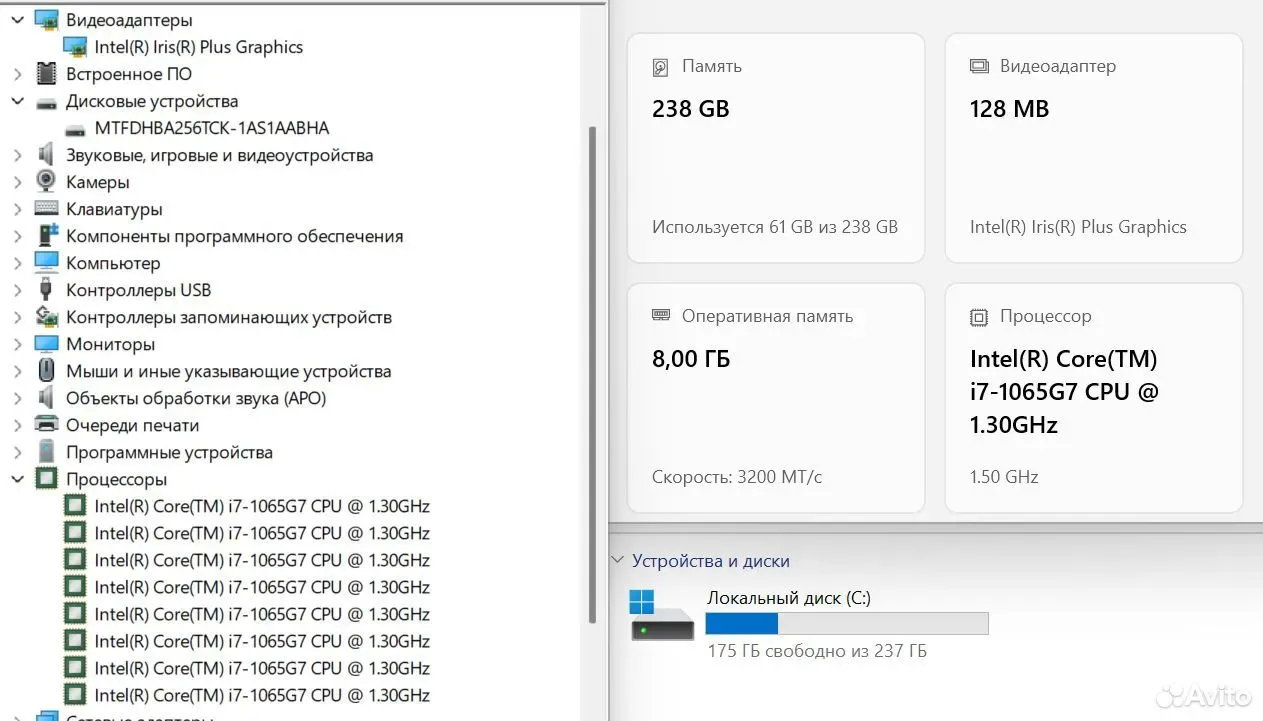
Task: Select the Мыши и иные указывающие устройства icon
Action: pos(46,371)
